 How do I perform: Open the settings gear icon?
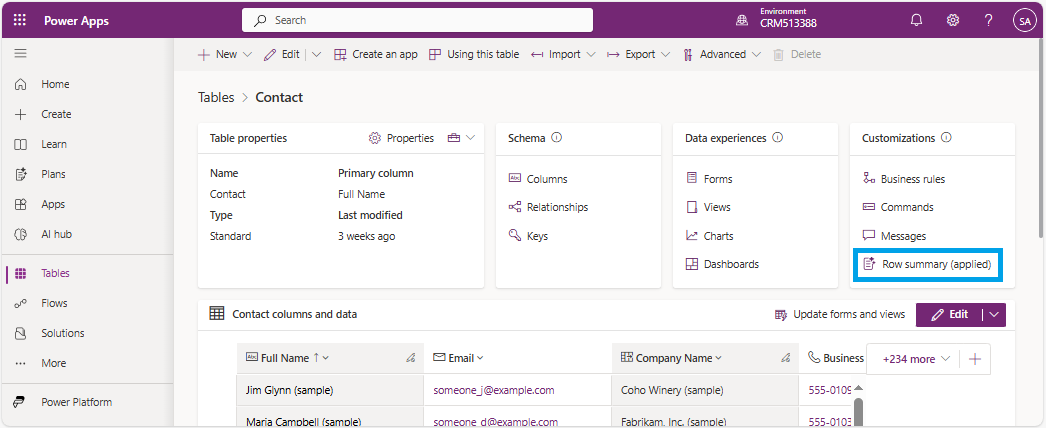tap(953, 20)
